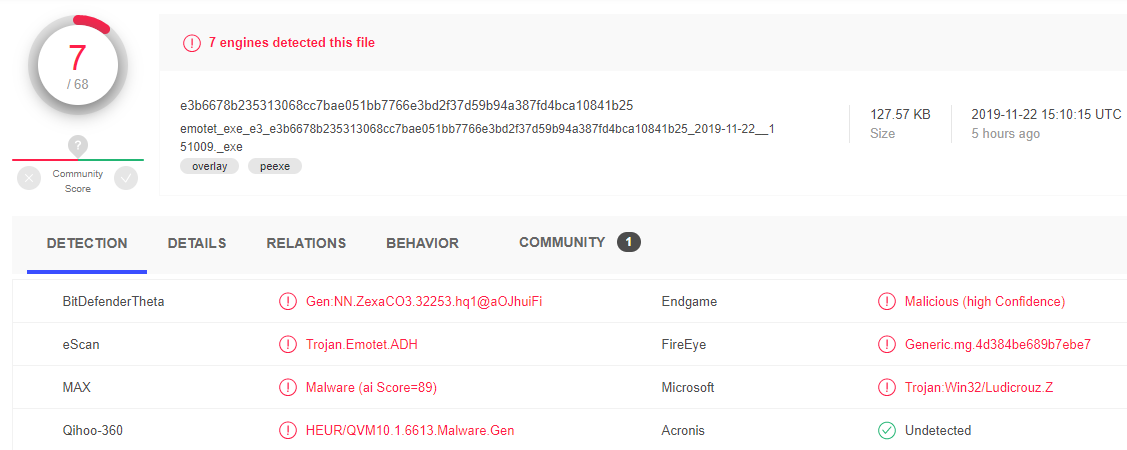Click the overlay tag
The height and width of the screenshot is (450, 1127).
209,166
